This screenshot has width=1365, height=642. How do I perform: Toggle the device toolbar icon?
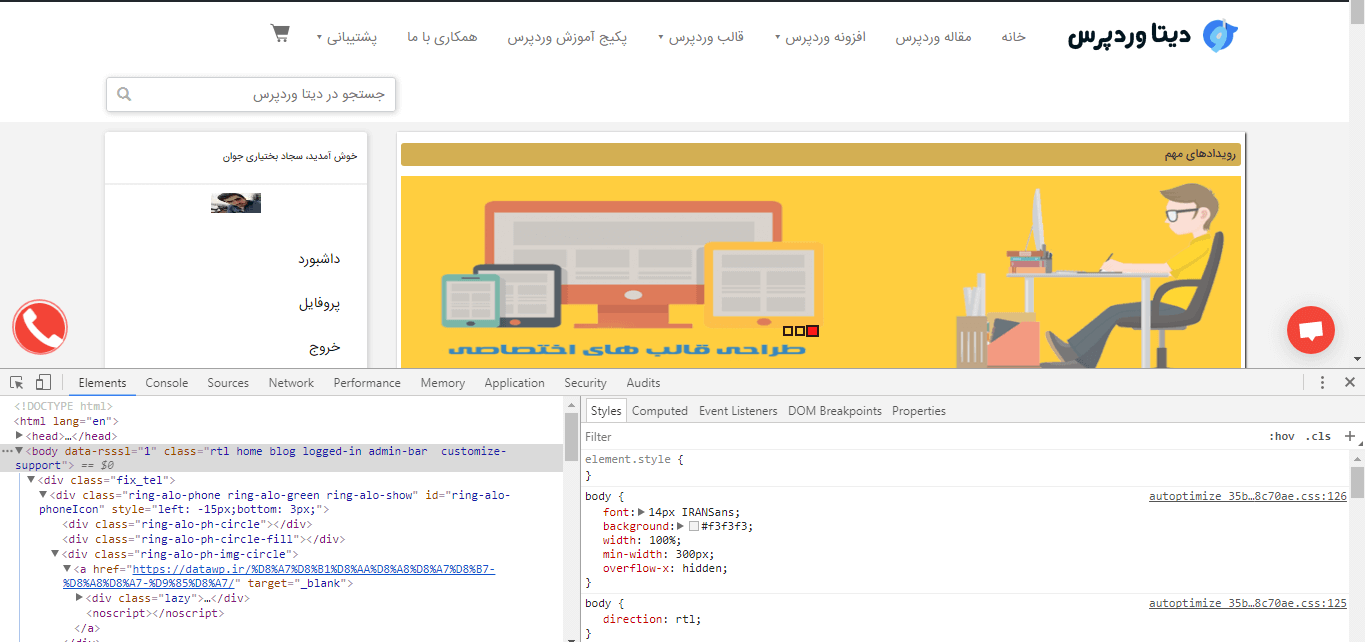[43, 383]
